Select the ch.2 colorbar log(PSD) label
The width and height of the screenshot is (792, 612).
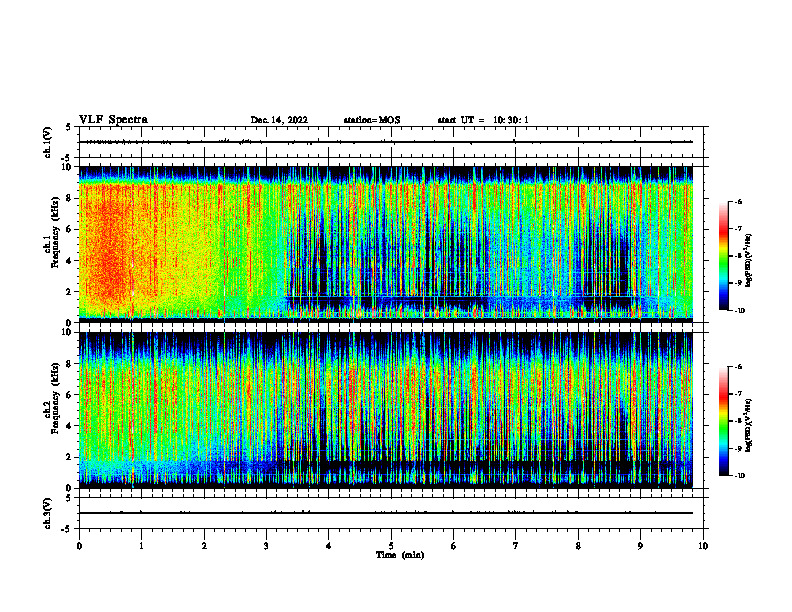(749, 425)
